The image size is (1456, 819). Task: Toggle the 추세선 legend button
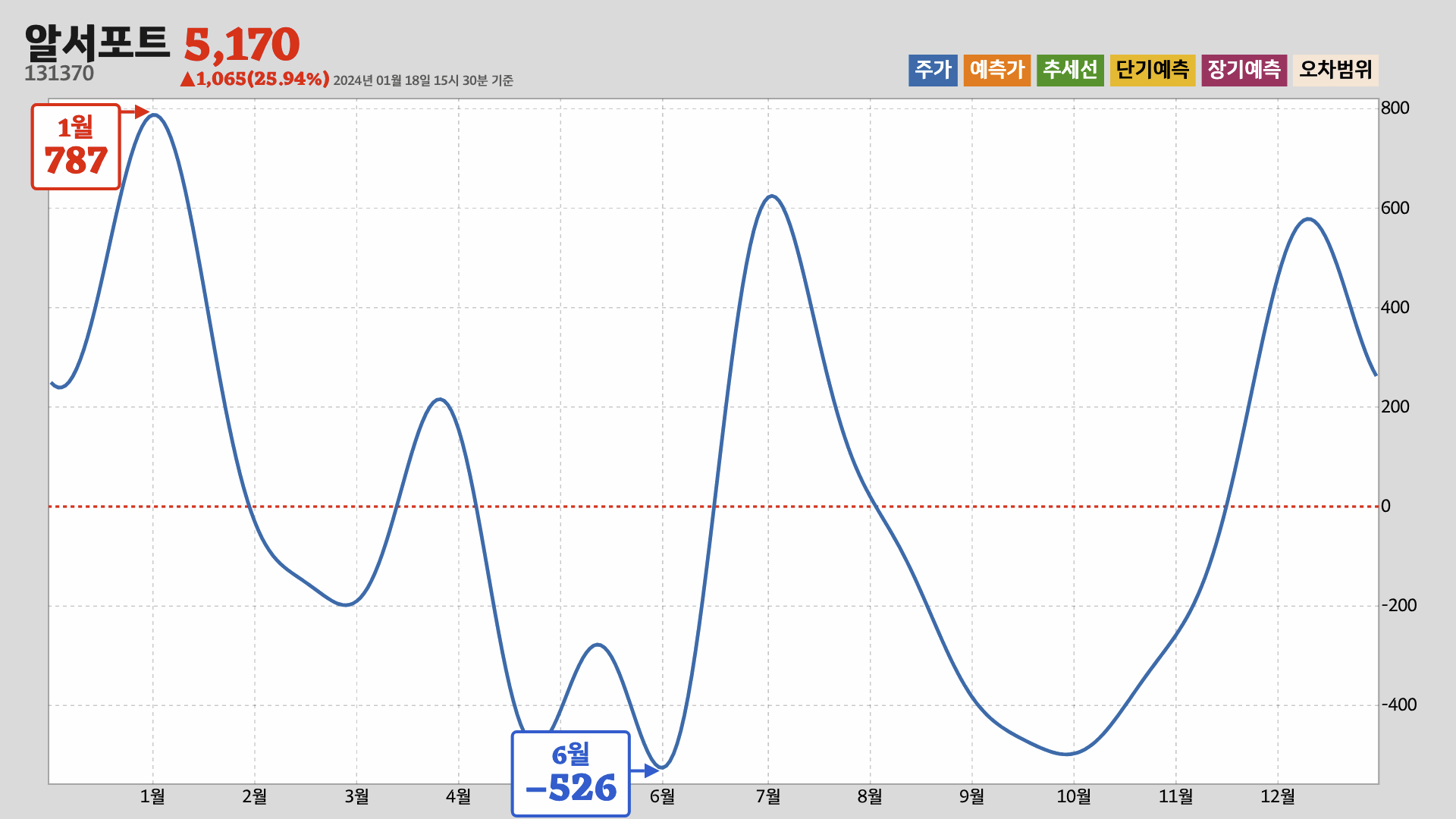(x=1070, y=71)
